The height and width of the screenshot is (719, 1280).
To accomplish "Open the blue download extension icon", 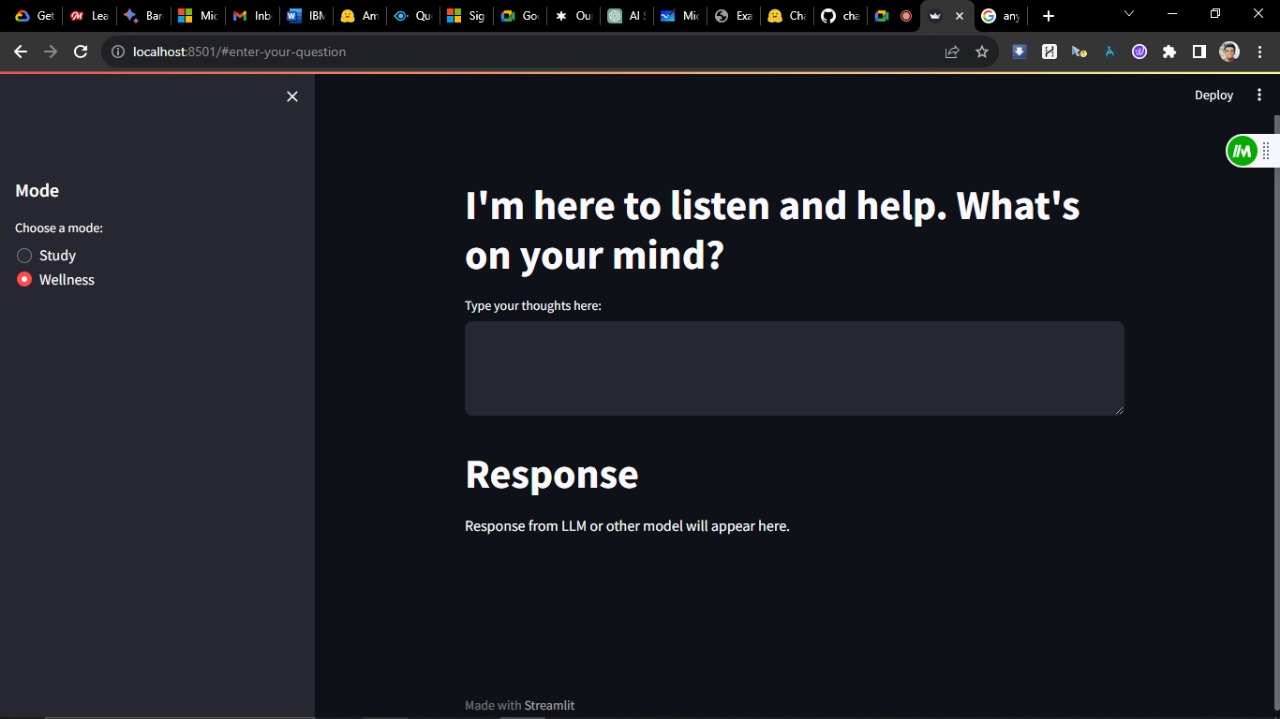I will [x=1019, y=52].
